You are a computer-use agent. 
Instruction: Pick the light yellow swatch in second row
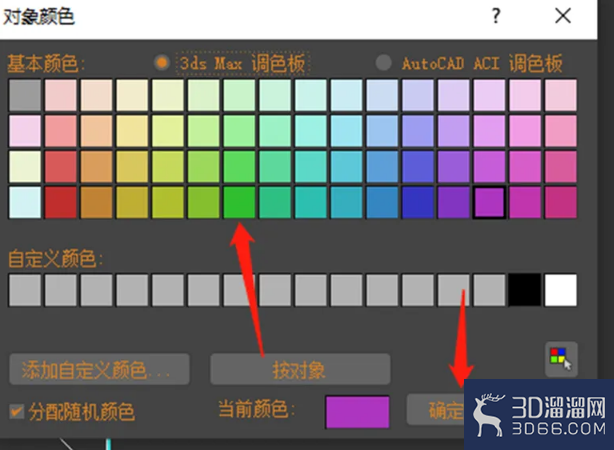(x=132, y=131)
